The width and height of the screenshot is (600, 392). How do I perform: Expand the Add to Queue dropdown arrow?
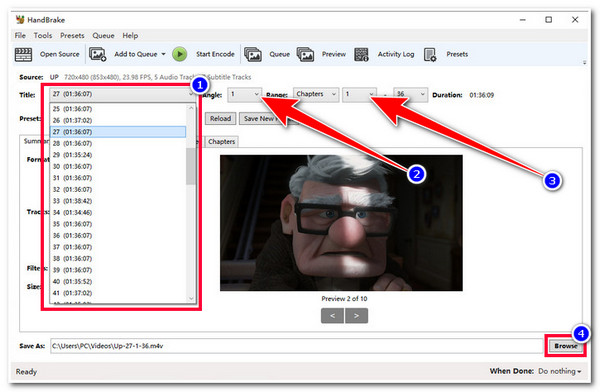(163, 54)
